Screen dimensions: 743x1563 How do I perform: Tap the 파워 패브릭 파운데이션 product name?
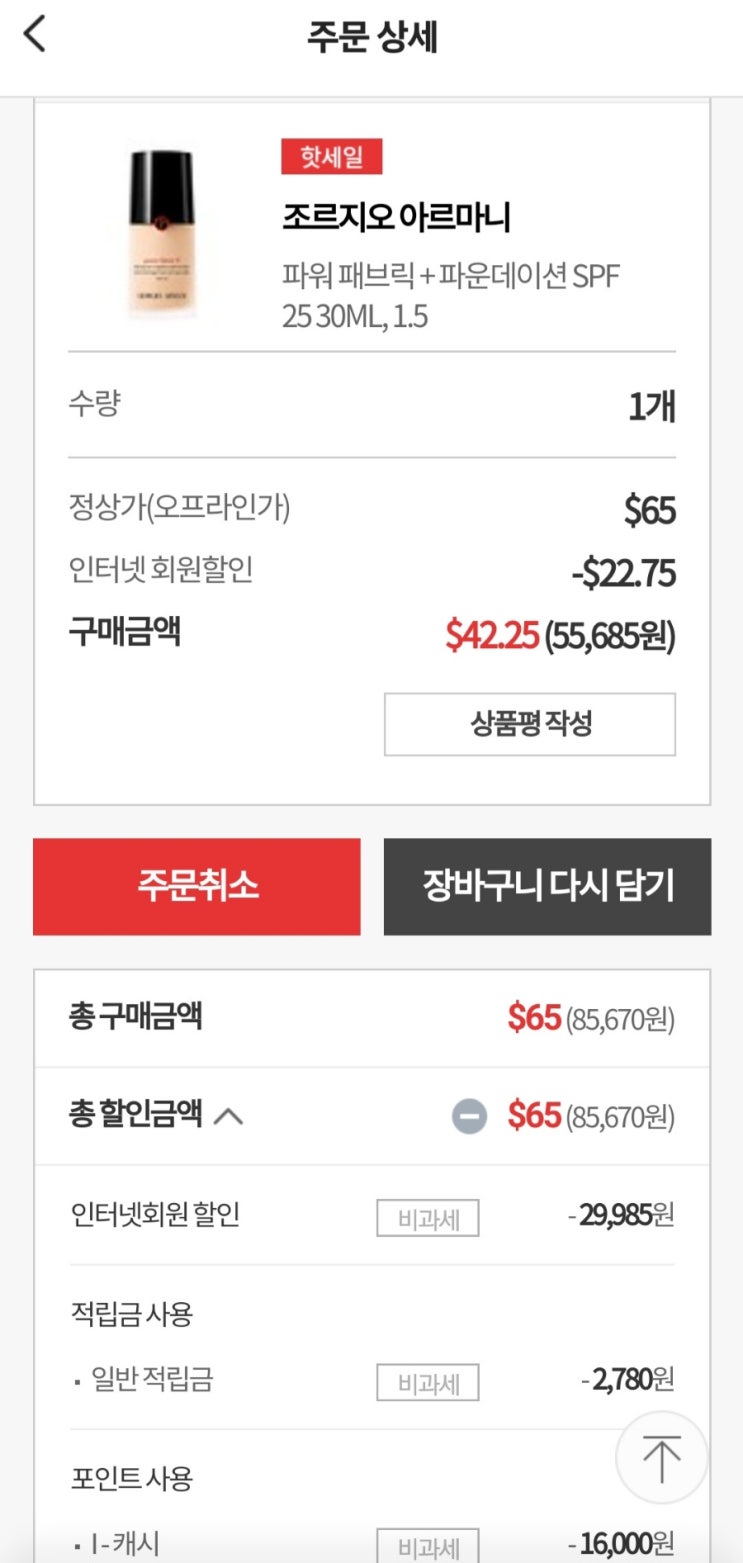pyautogui.click(x=450, y=295)
